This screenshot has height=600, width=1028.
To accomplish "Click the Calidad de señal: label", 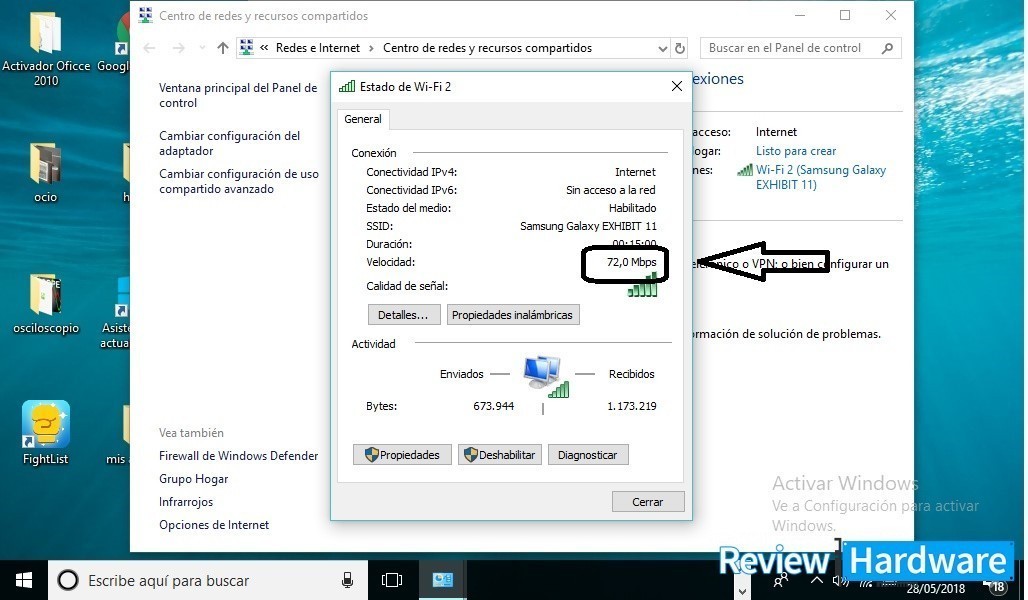I will (x=407, y=286).
